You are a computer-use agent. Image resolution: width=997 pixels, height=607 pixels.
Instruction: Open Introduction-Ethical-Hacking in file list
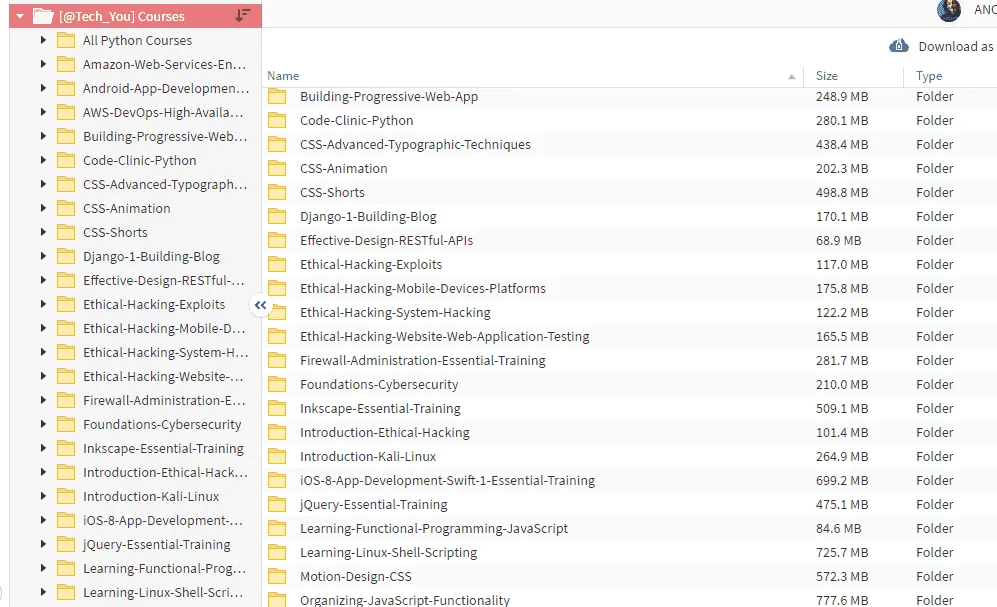[x=385, y=433]
